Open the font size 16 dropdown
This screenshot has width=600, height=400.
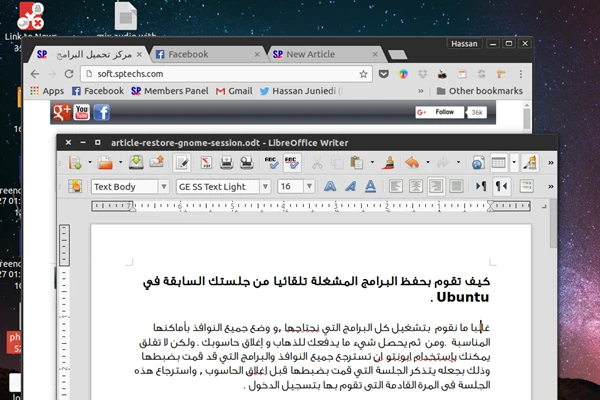click(309, 186)
